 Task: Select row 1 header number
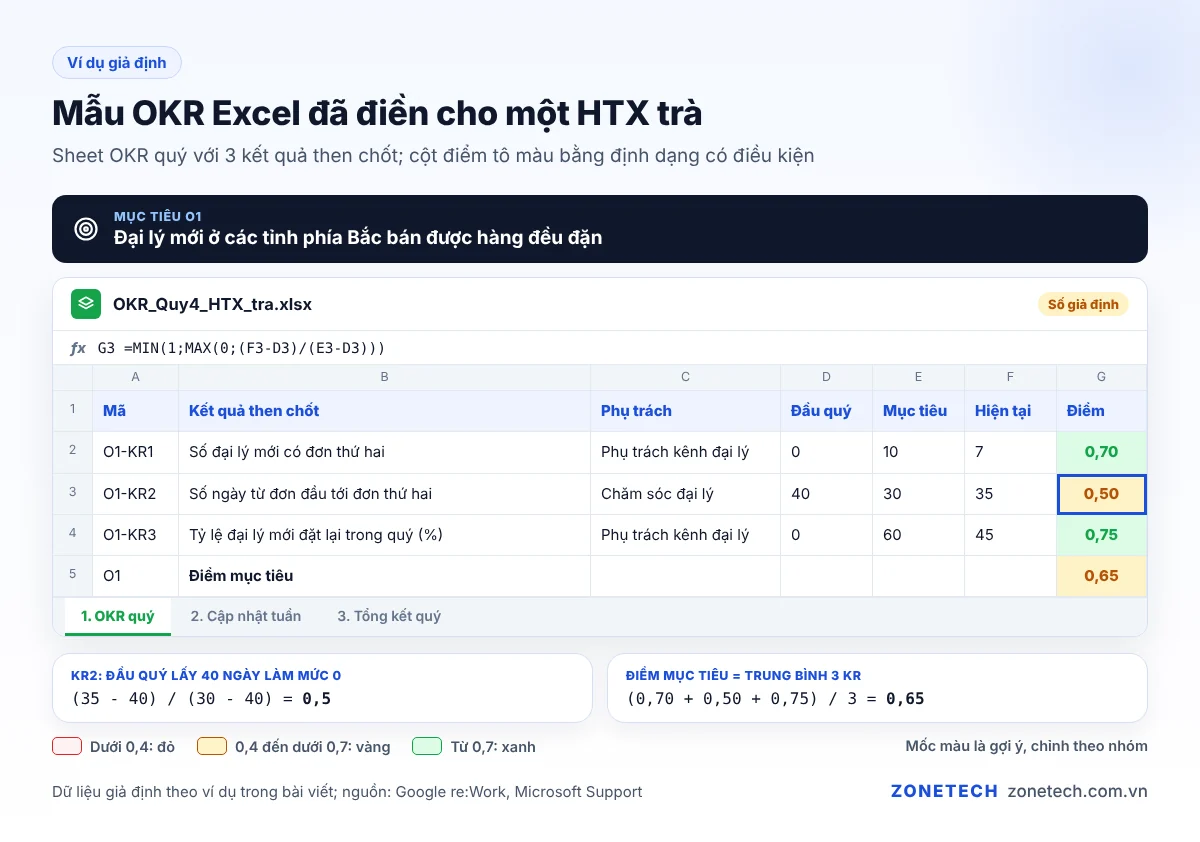[x=72, y=410]
